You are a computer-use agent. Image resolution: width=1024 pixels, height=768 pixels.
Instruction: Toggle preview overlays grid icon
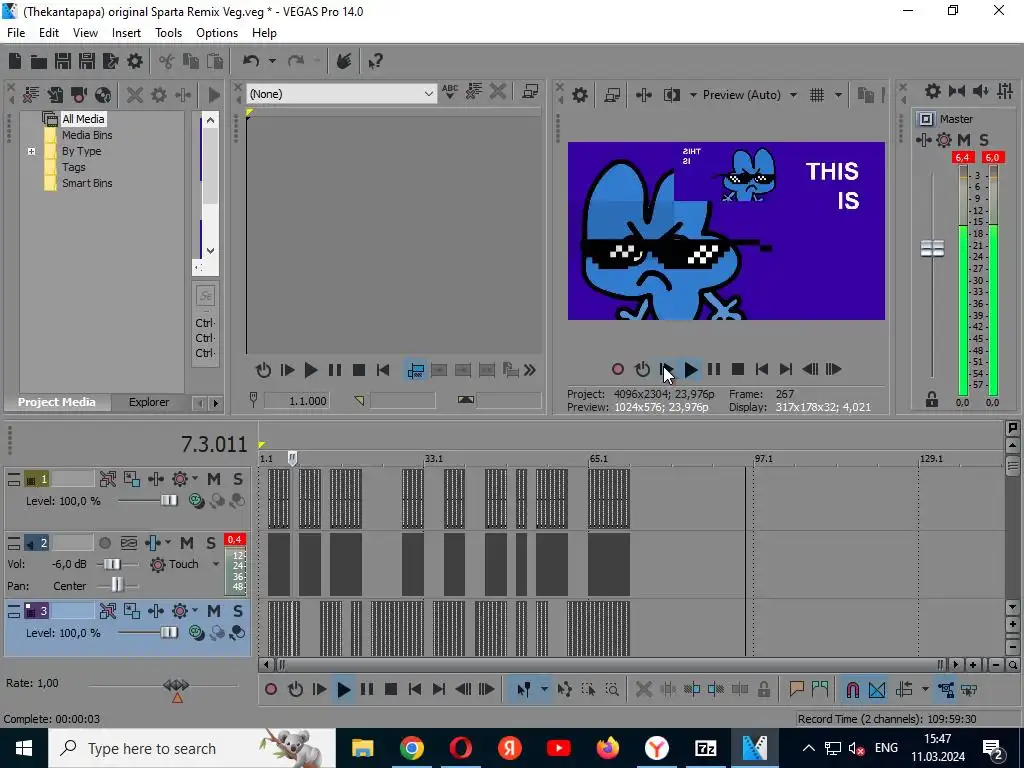tap(817, 95)
